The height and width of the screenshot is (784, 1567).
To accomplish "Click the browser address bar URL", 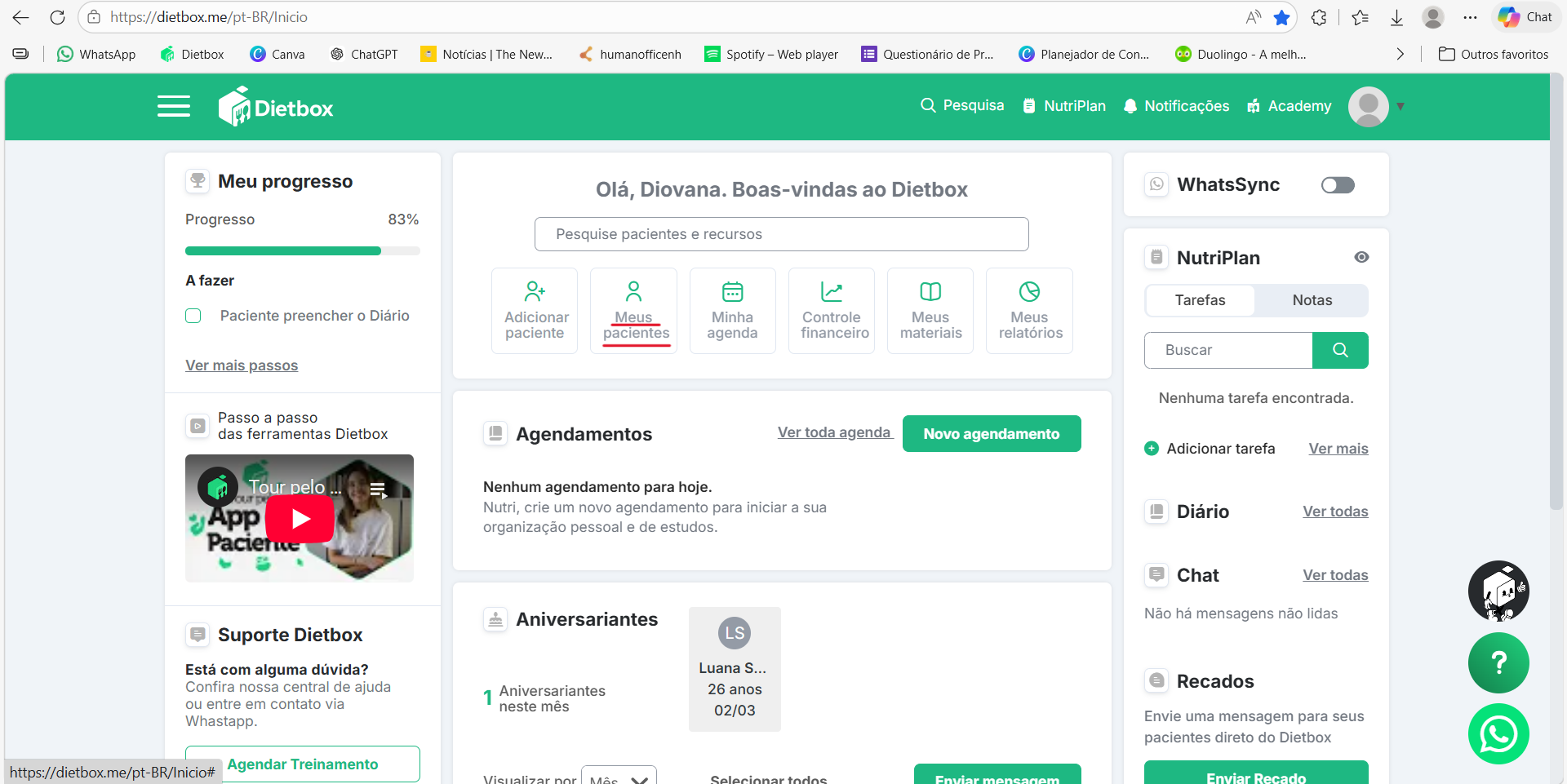I will click(x=209, y=17).
